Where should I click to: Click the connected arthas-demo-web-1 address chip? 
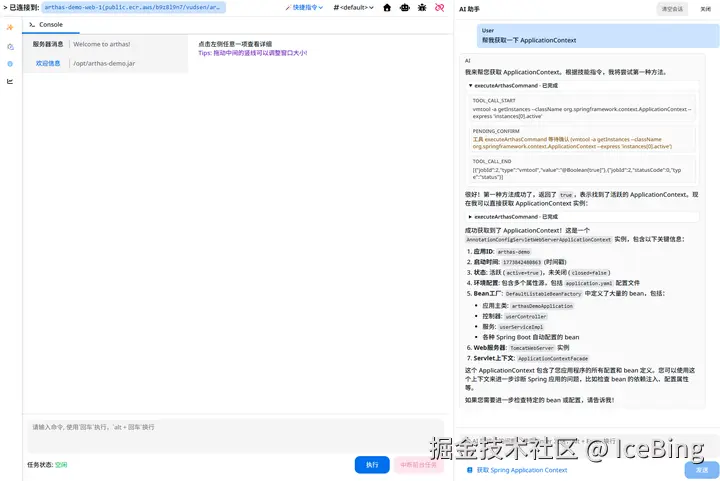tap(133, 7)
